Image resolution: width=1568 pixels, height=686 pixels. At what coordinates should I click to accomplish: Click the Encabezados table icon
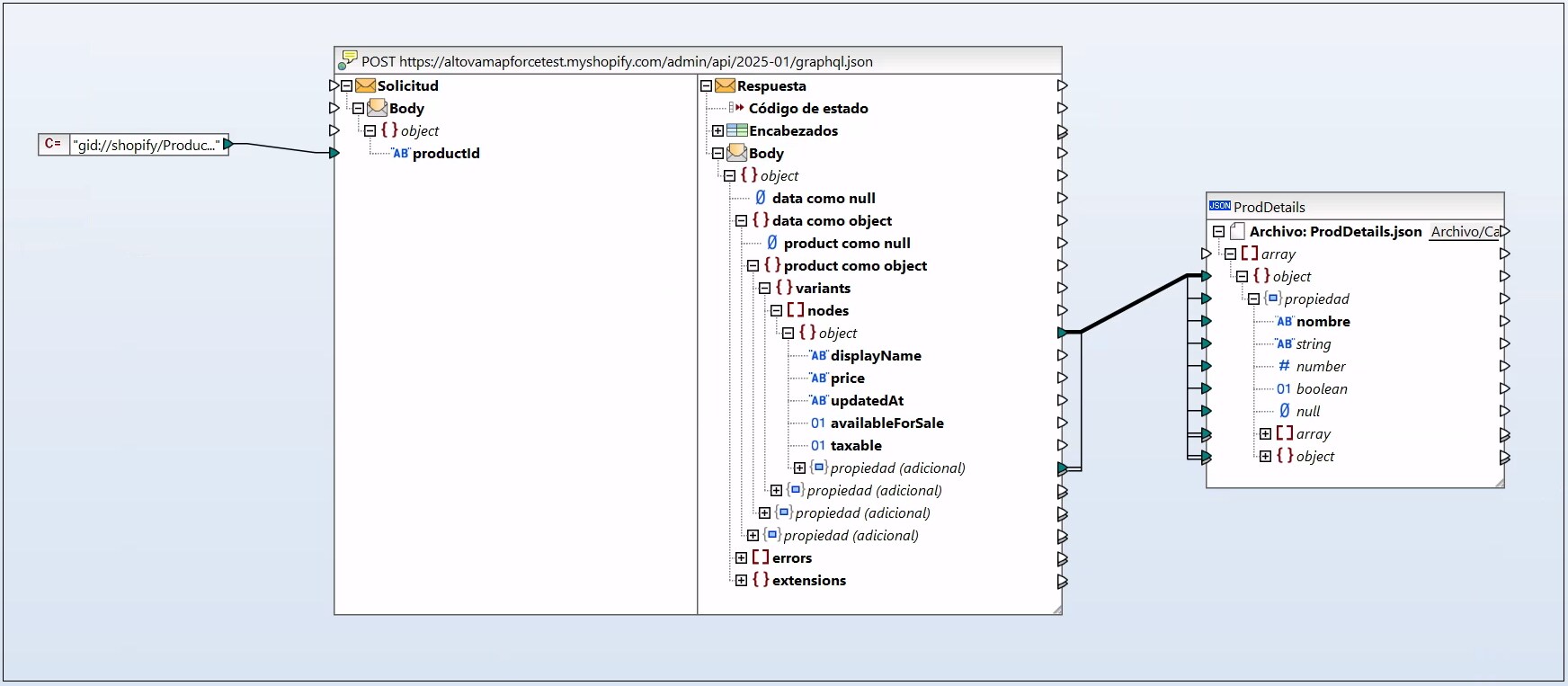[x=736, y=130]
